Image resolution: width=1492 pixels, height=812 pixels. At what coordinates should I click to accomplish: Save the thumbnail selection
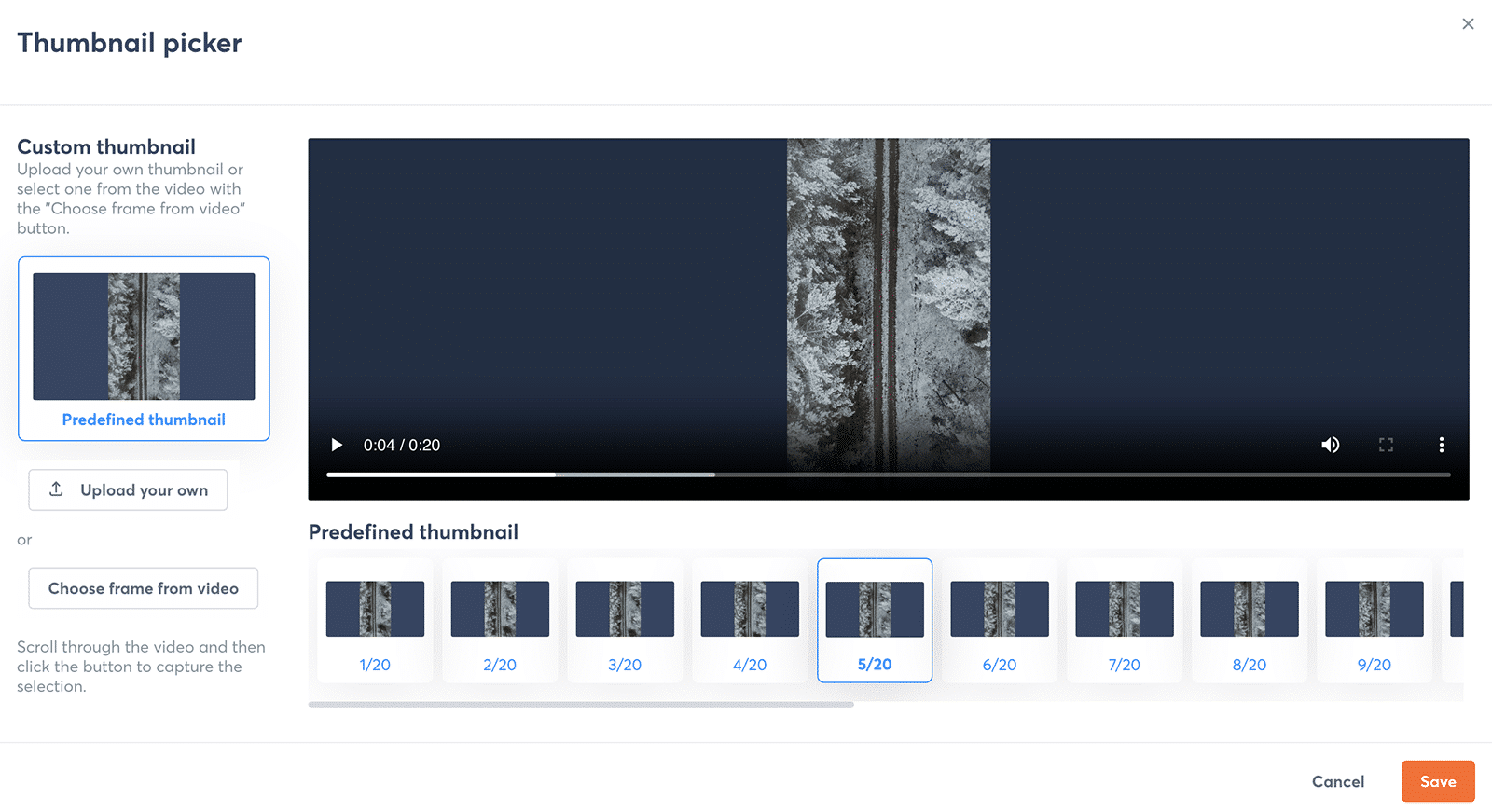point(1437,781)
